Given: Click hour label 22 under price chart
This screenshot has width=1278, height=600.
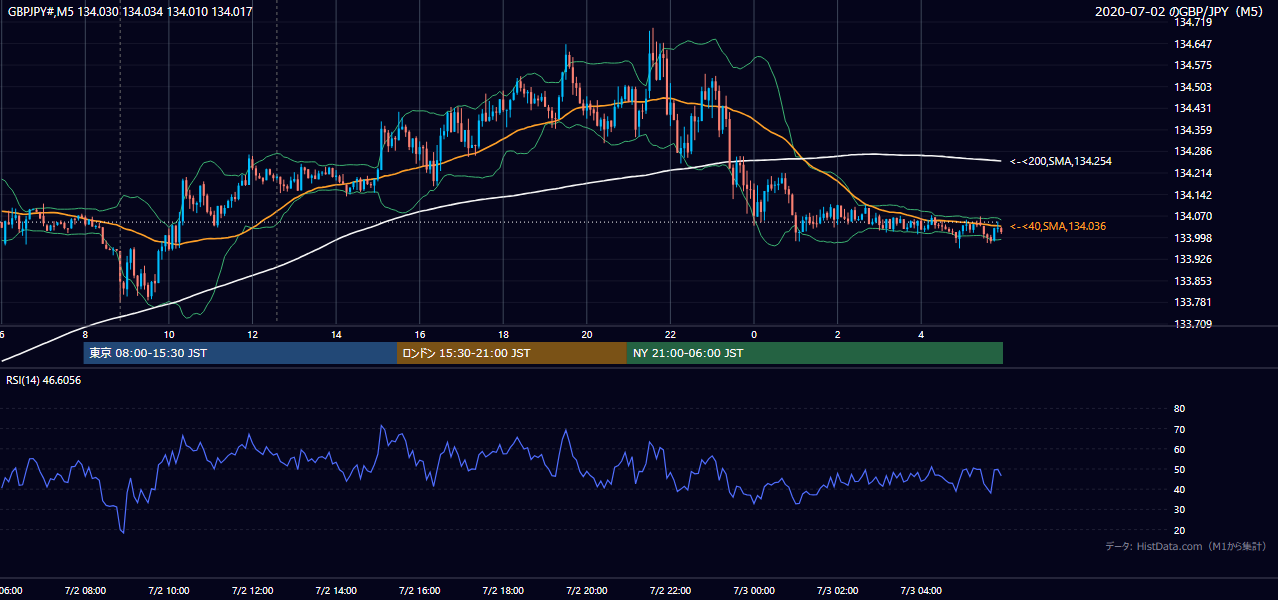Looking at the screenshot, I should click(x=671, y=335).
